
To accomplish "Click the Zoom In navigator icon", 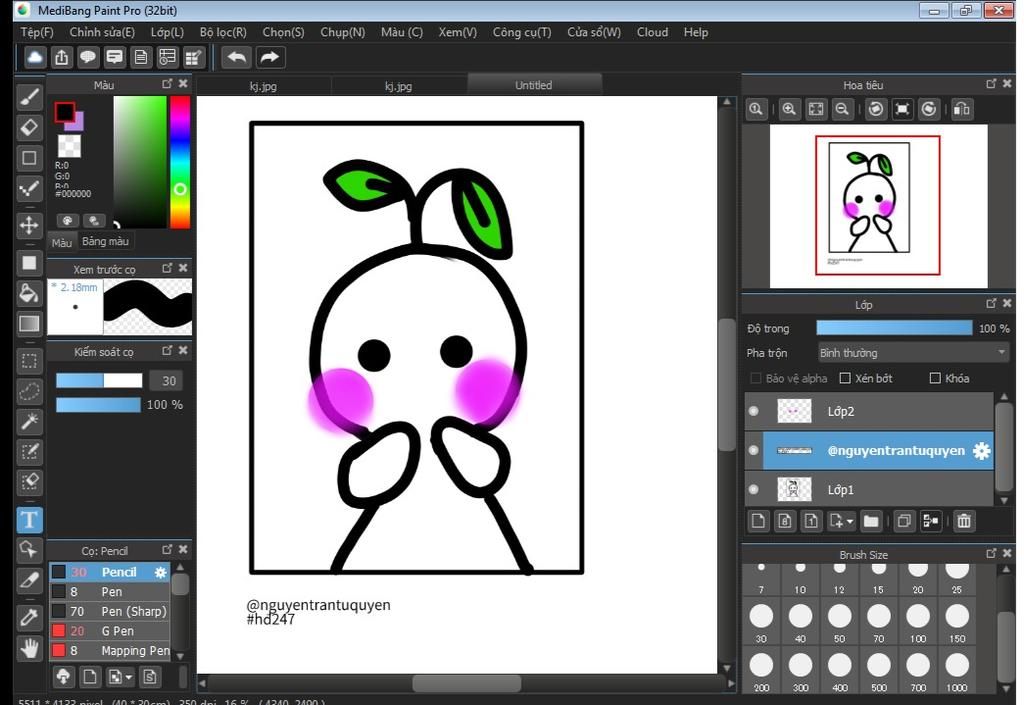I will click(789, 110).
